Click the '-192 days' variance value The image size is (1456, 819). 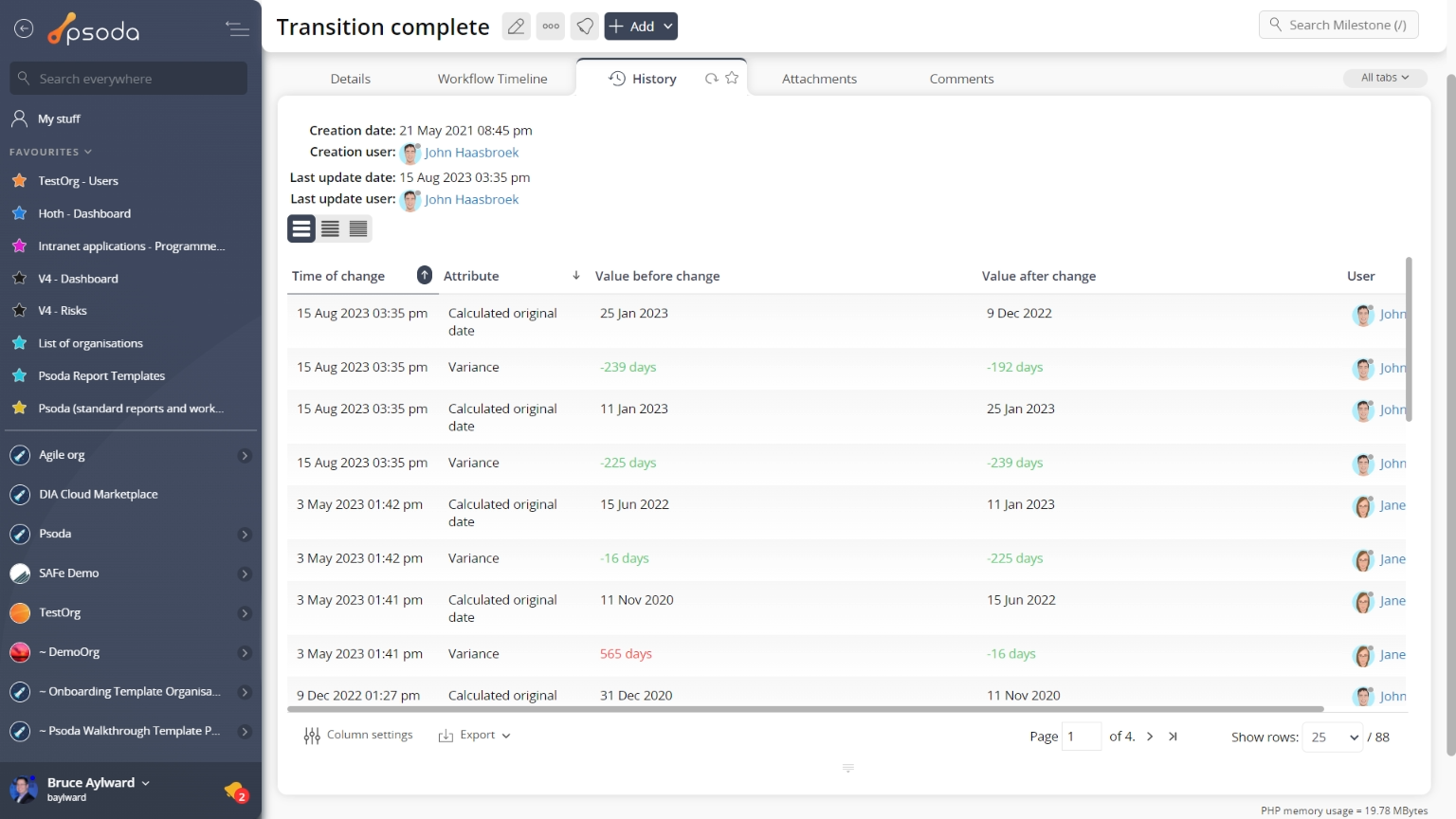pyautogui.click(x=1014, y=367)
